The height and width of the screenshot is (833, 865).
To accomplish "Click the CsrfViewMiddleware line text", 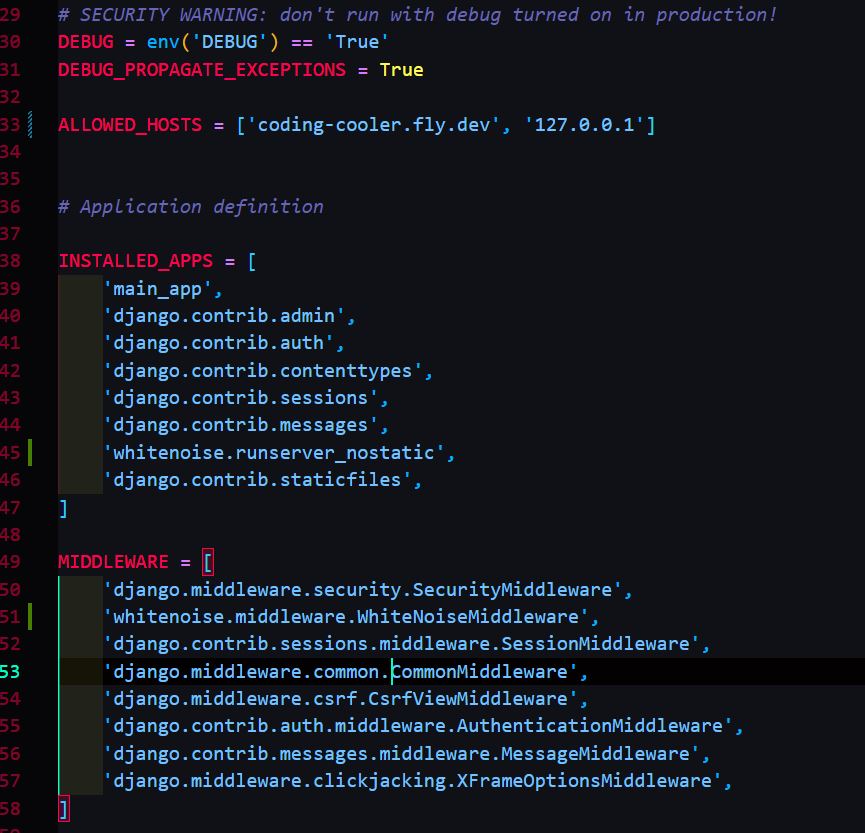I will [345, 699].
